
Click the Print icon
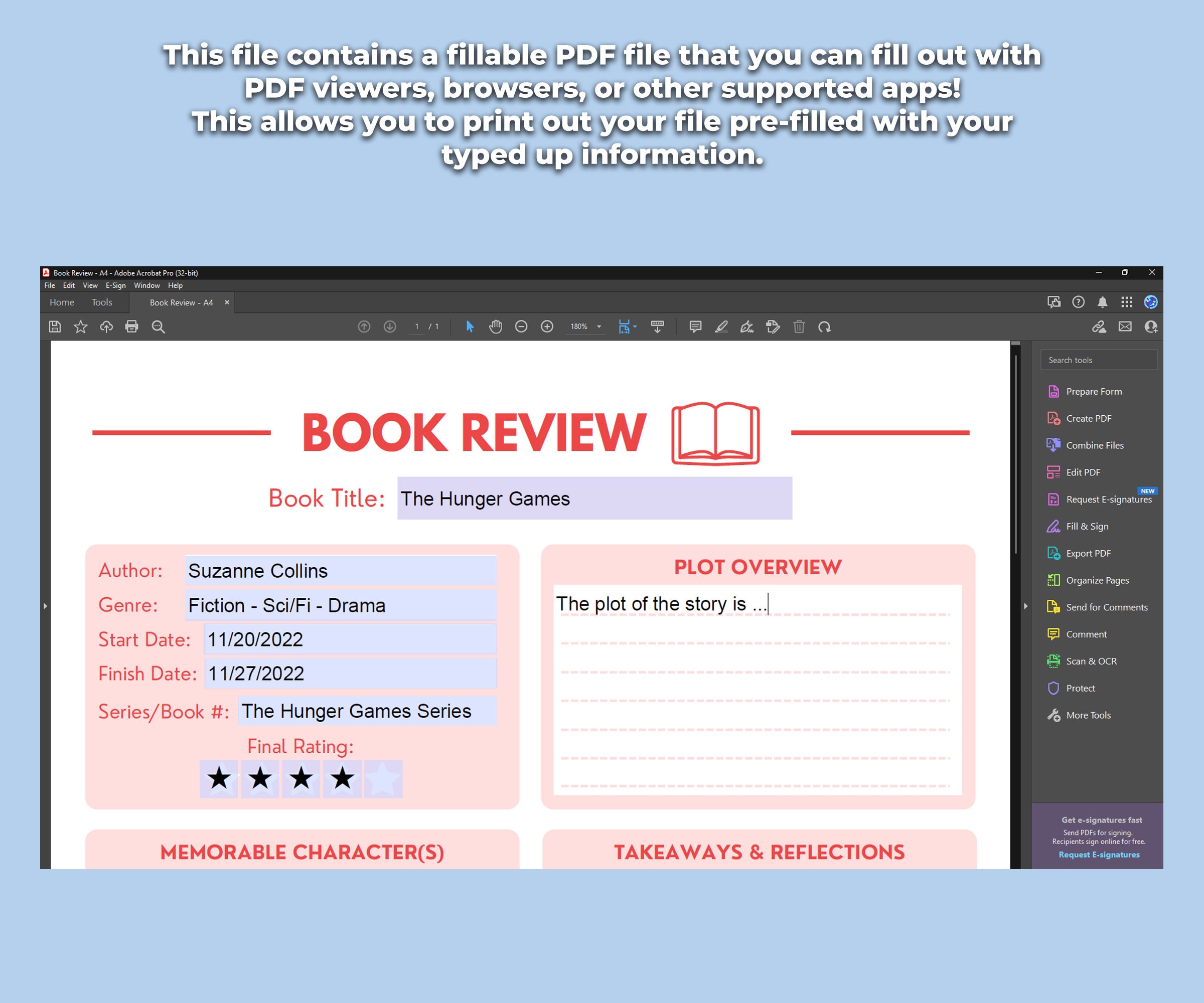[132, 326]
